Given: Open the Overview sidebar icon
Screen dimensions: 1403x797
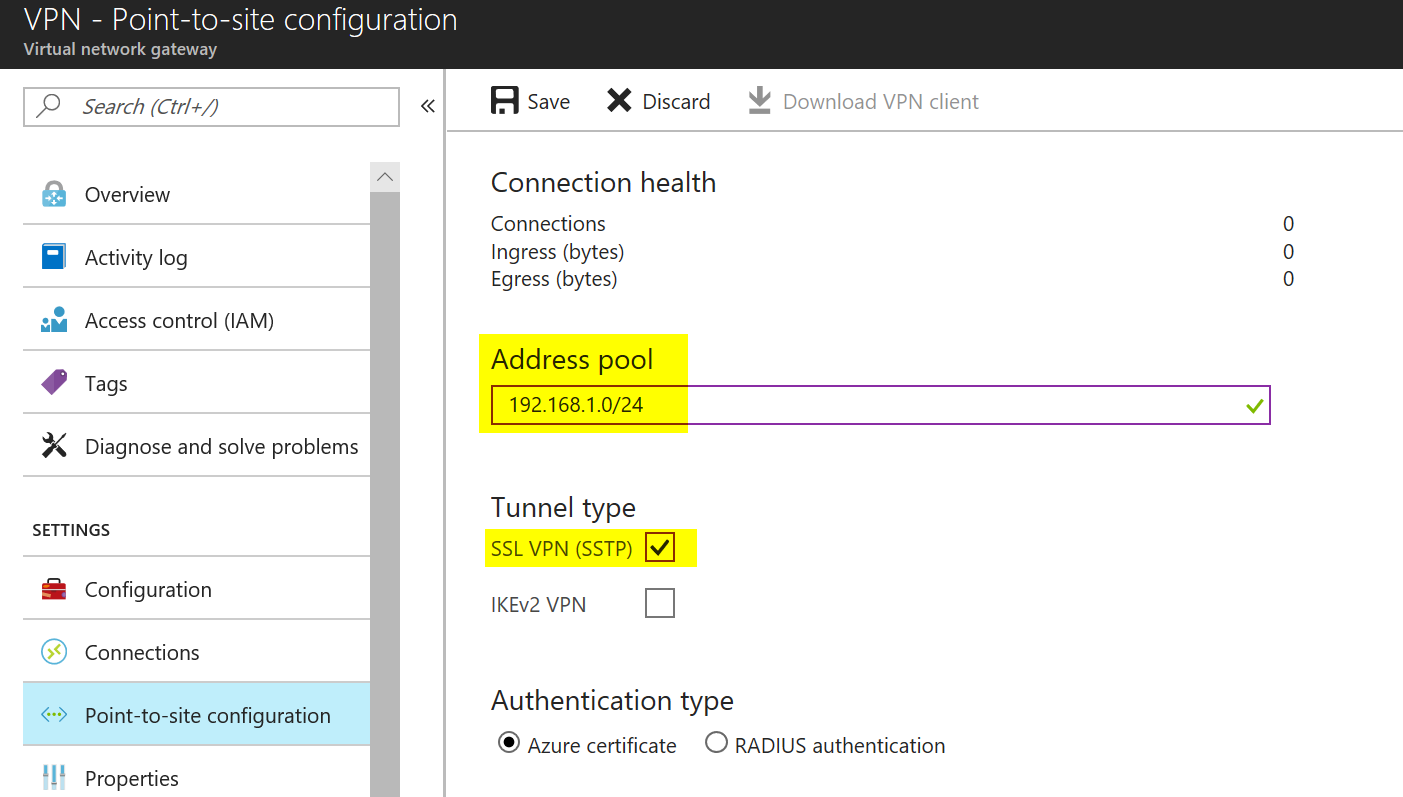Looking at the screenshot, I should [x=54, y=194].
